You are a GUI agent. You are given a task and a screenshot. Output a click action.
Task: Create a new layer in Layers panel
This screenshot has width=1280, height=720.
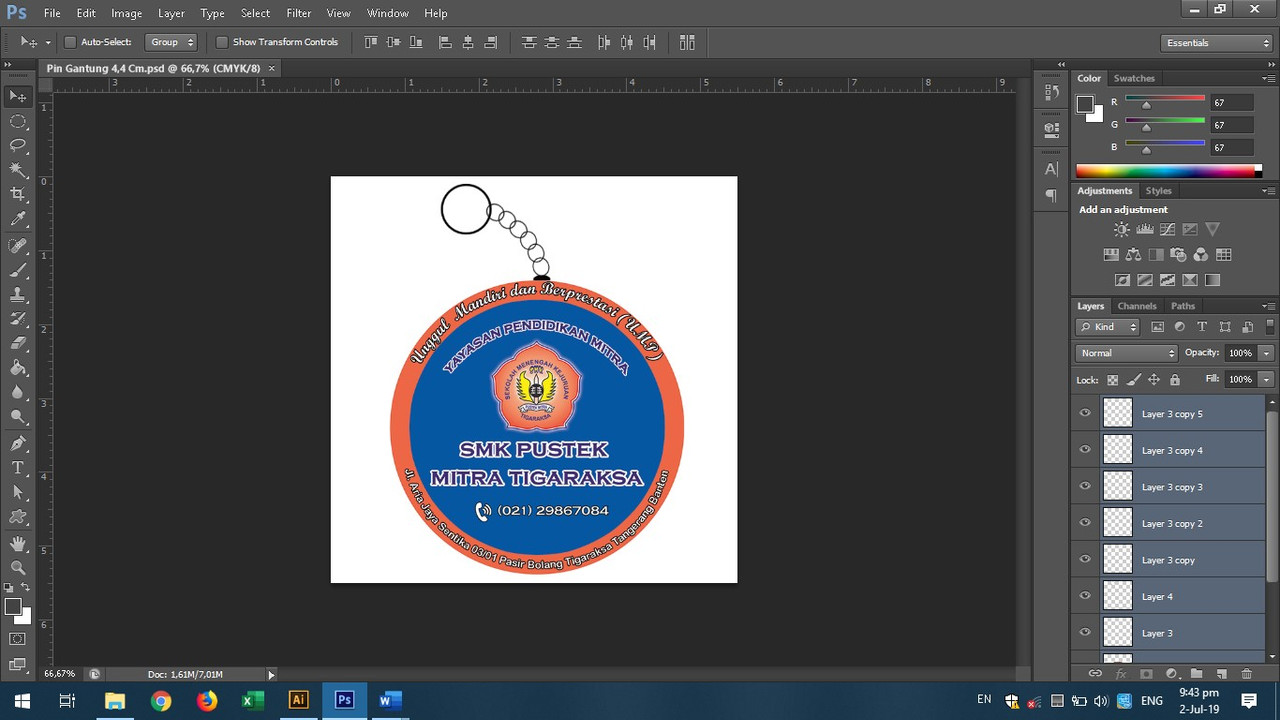1221,674
